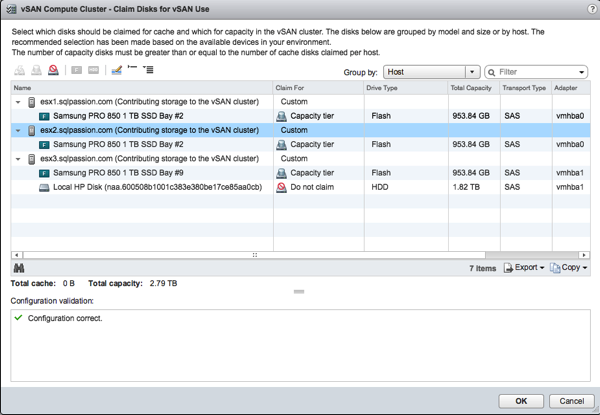Click 'Do not claim' cell for Local HP Disk
The width and height of the screenshot is (600, 415).
click(311, 186)
